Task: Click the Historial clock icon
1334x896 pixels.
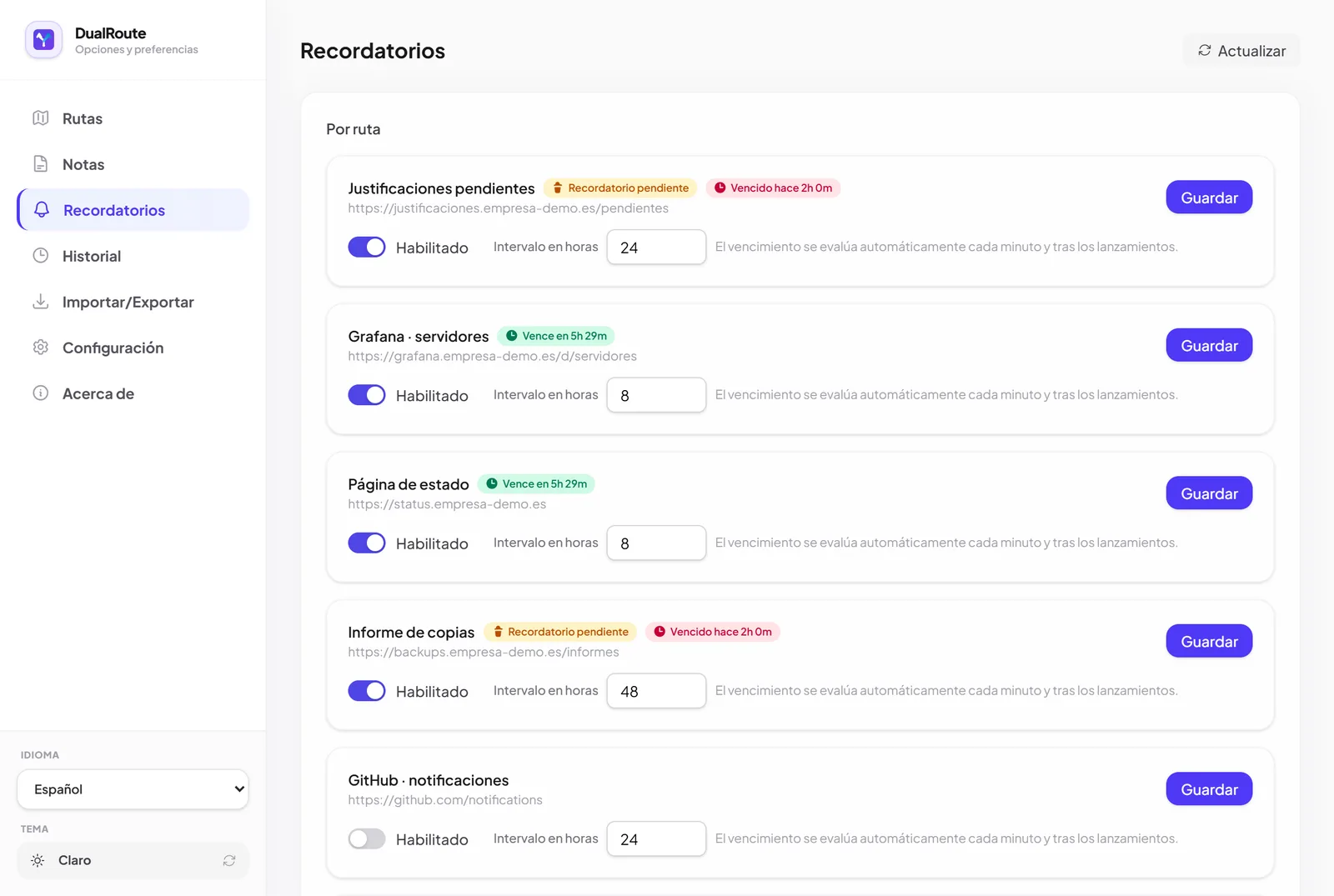Action: pos(40,256)
